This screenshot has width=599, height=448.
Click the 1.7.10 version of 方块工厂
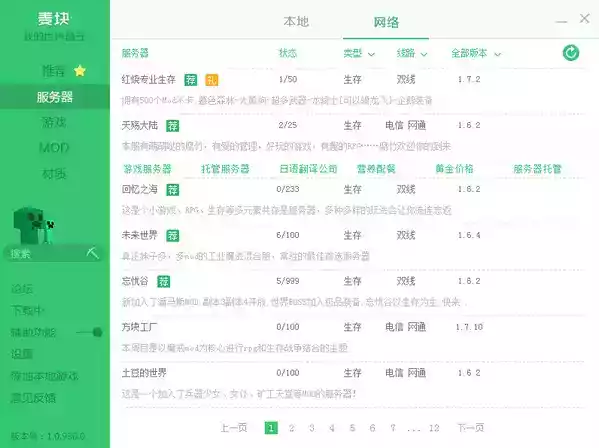point(469,327)
